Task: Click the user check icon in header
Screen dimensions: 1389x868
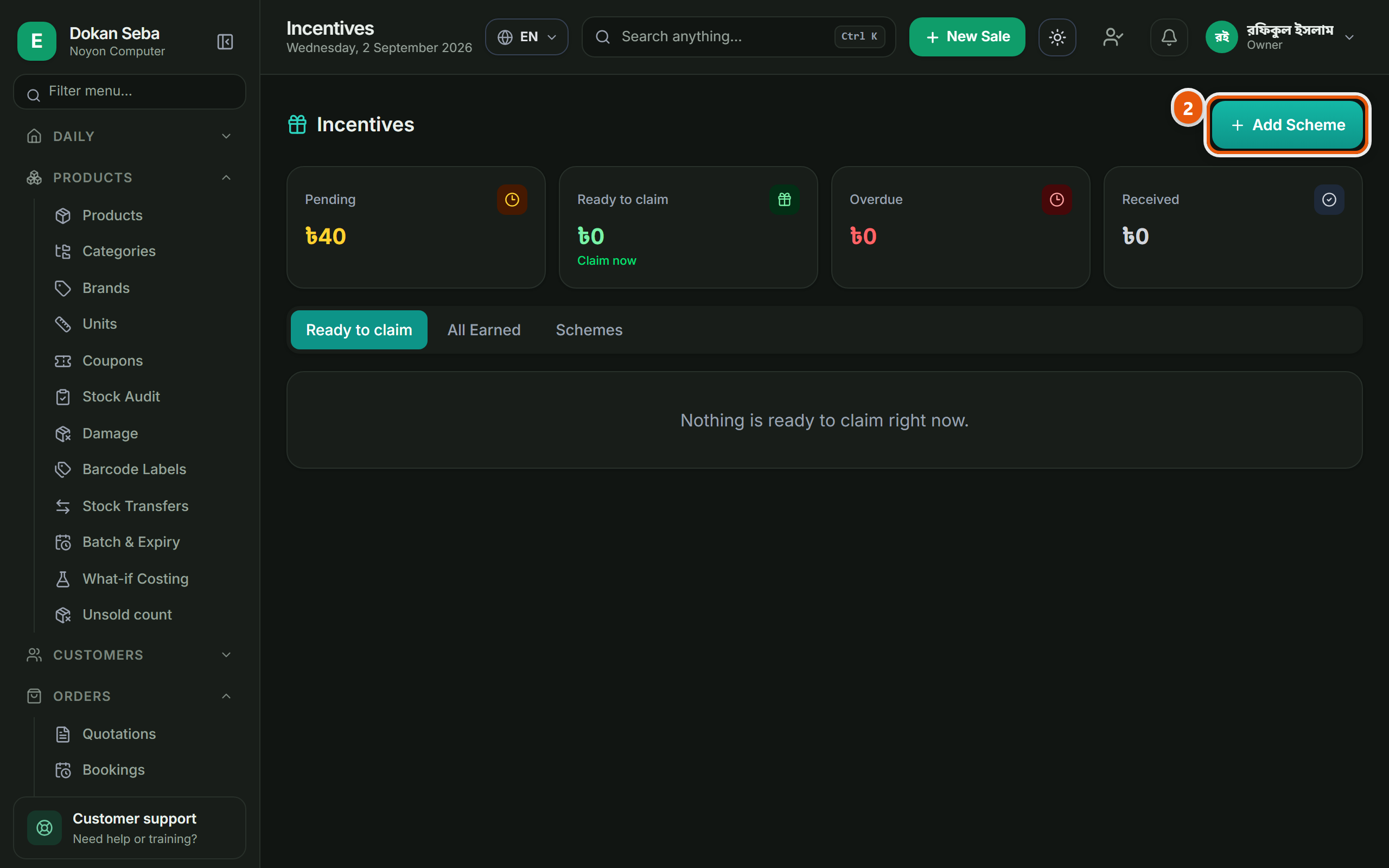Action: tap(1113, 37)
